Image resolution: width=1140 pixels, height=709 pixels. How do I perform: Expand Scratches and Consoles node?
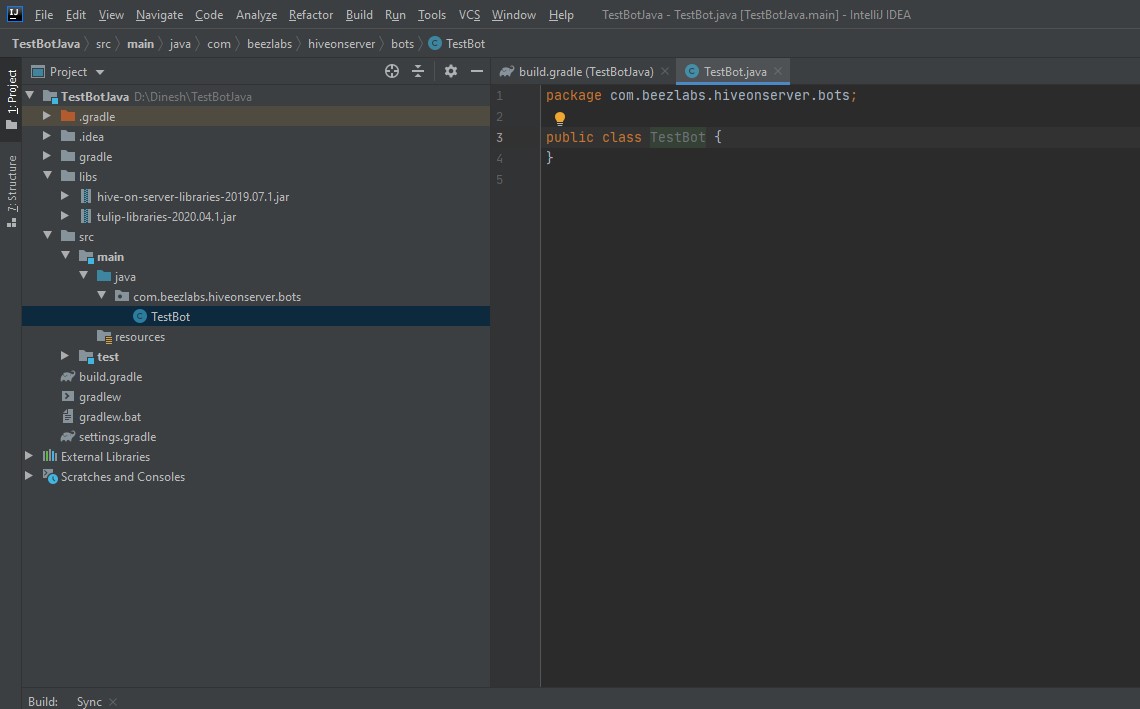point(29,476)
